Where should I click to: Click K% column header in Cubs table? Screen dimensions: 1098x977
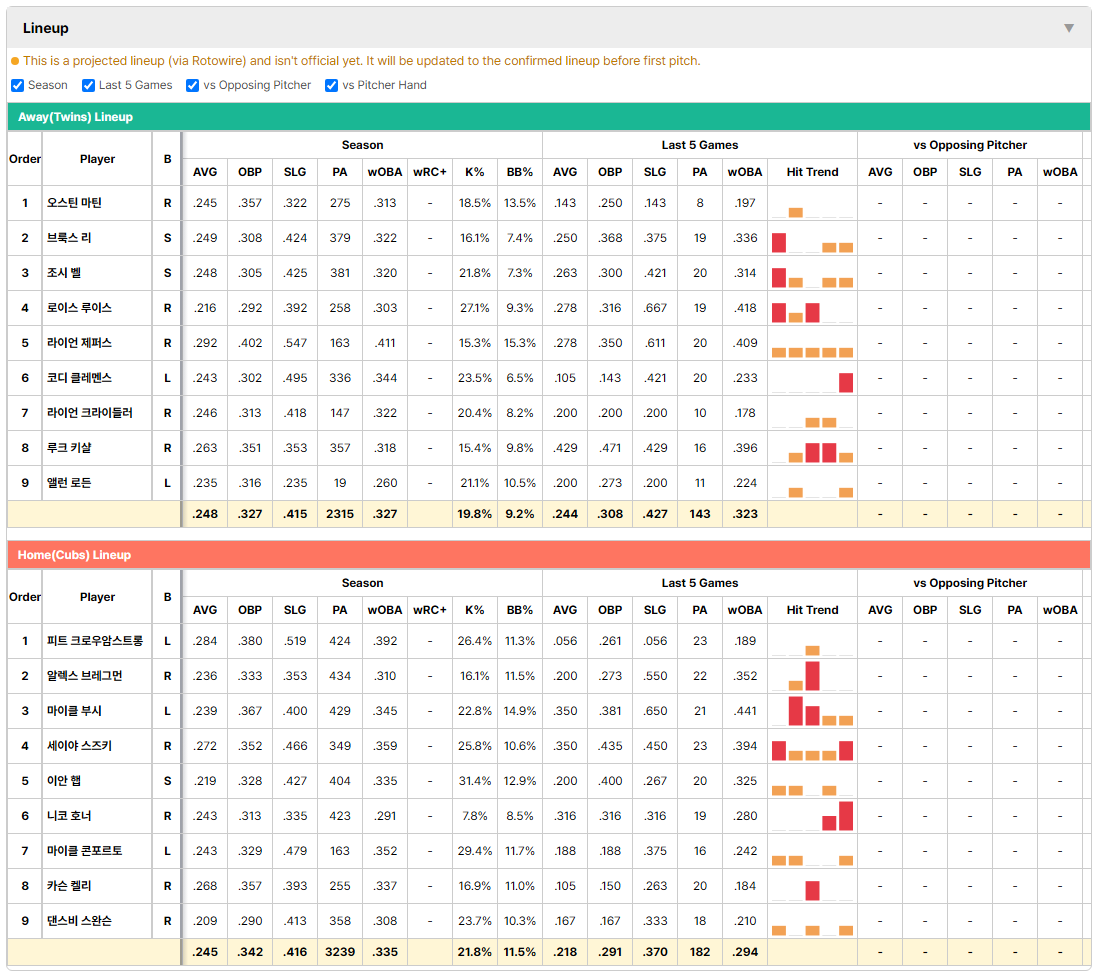point(474,610)
